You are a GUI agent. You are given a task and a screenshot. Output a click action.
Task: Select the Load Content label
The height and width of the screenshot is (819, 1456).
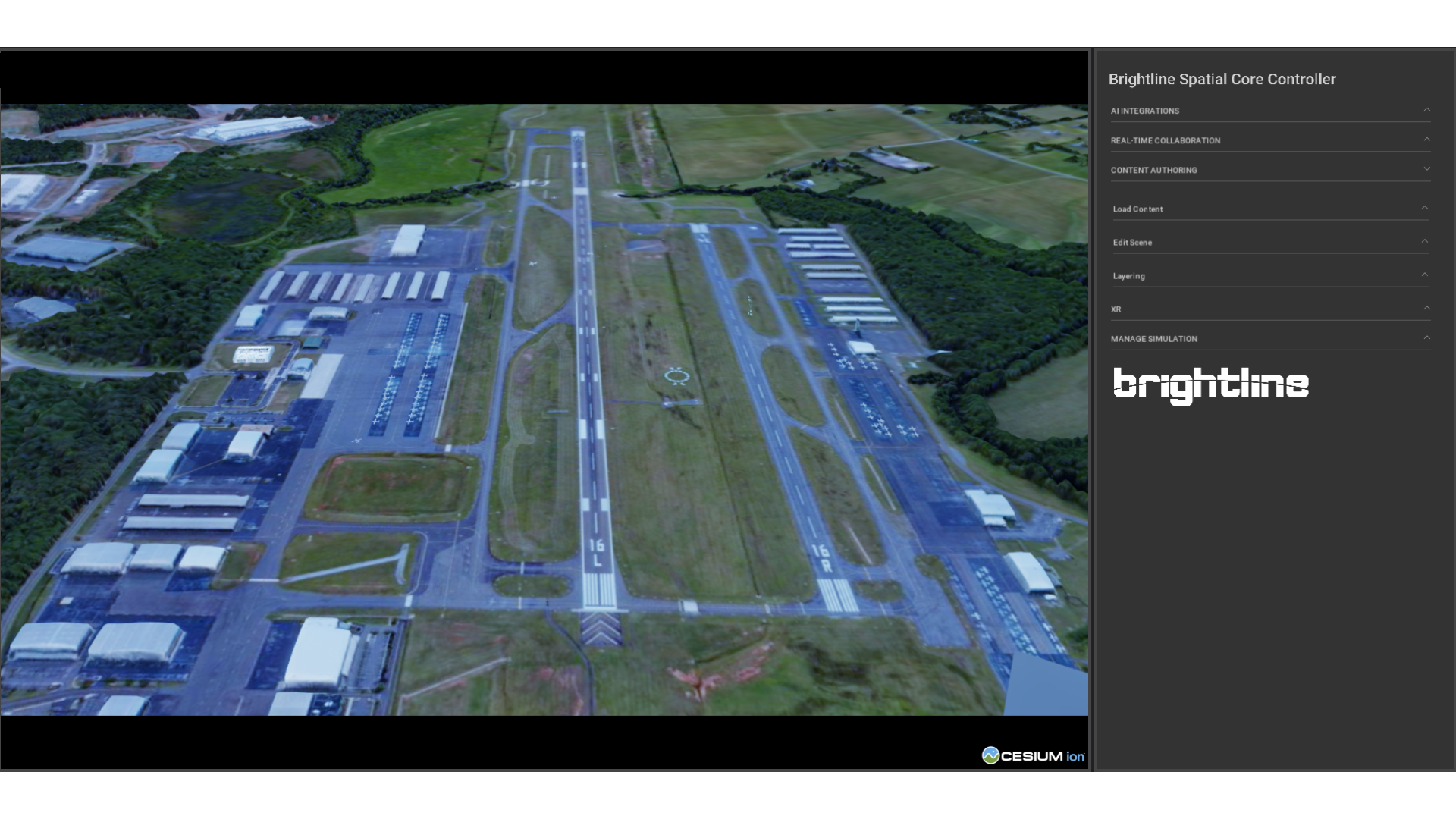click(x=1136, y=209)
